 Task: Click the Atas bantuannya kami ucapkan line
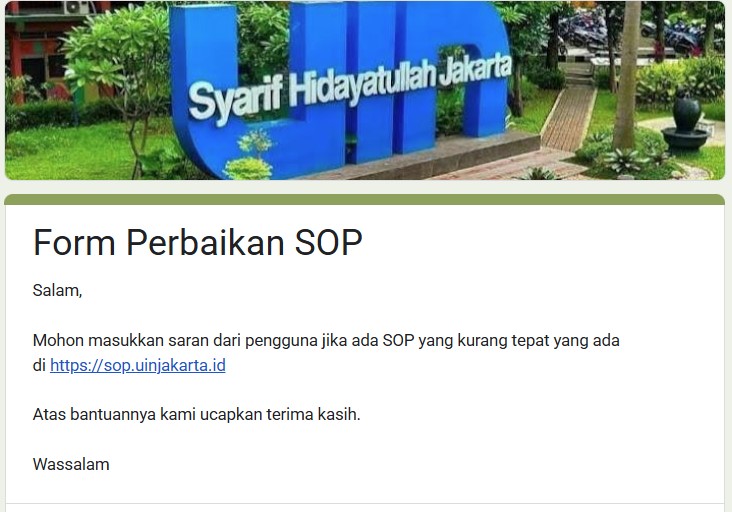coord(197,414)
